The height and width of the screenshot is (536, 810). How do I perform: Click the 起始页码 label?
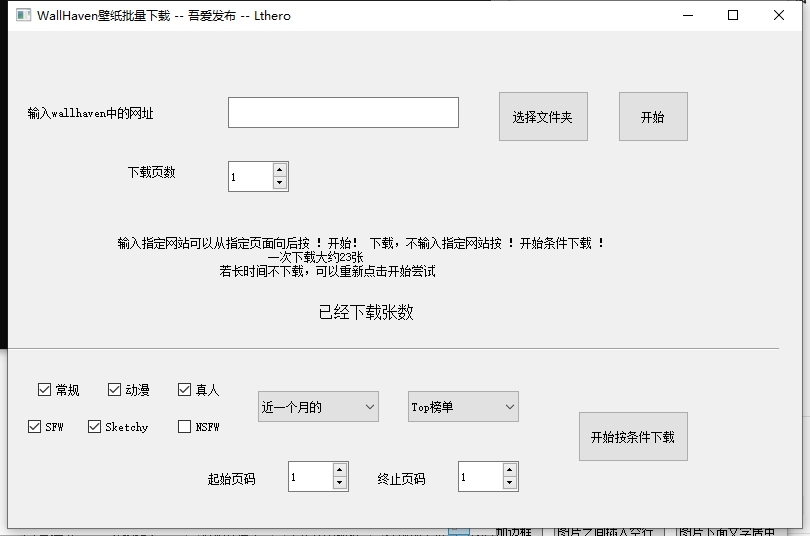tap(231, 479)
